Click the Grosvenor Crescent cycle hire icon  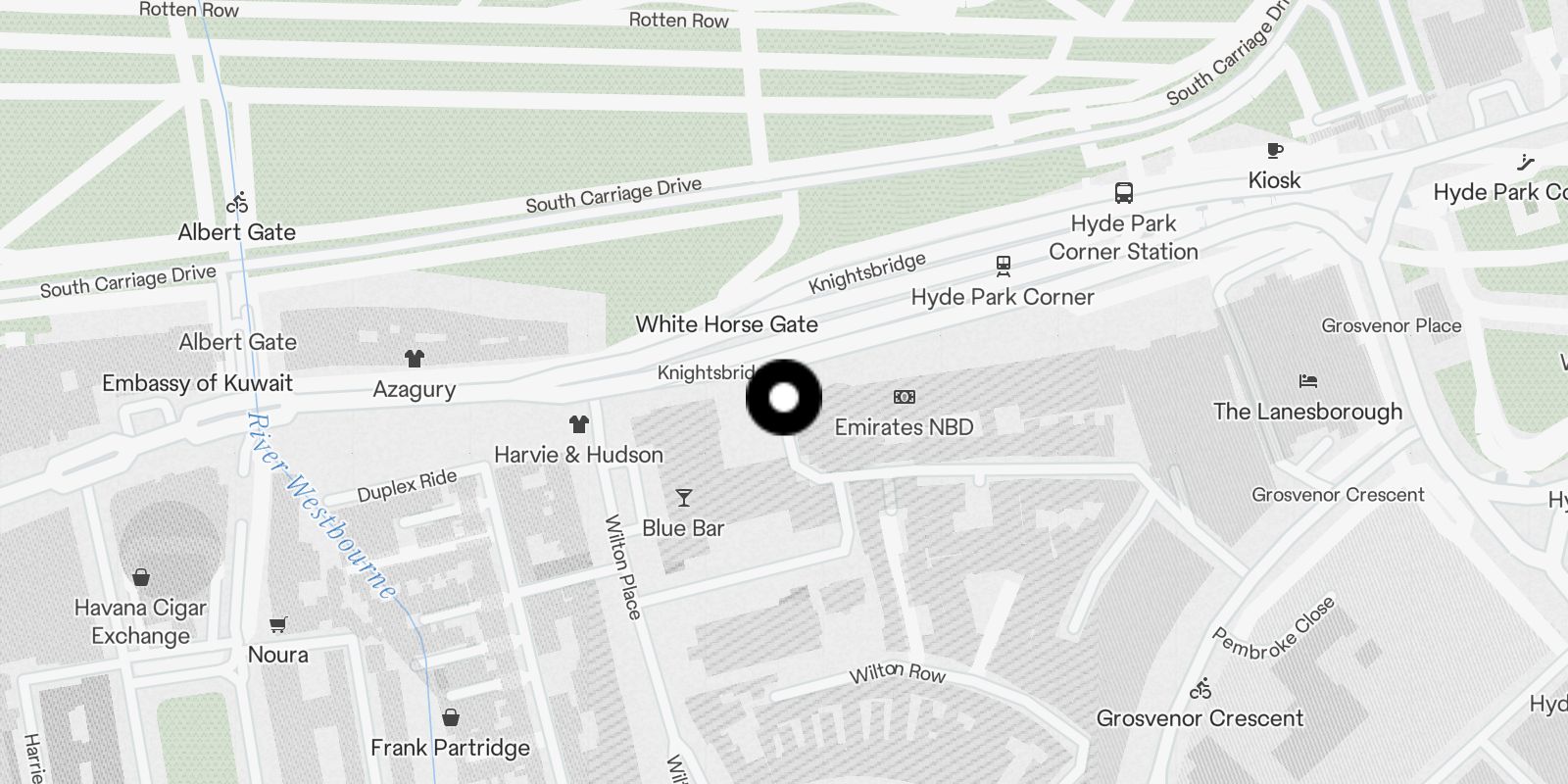1200,689
